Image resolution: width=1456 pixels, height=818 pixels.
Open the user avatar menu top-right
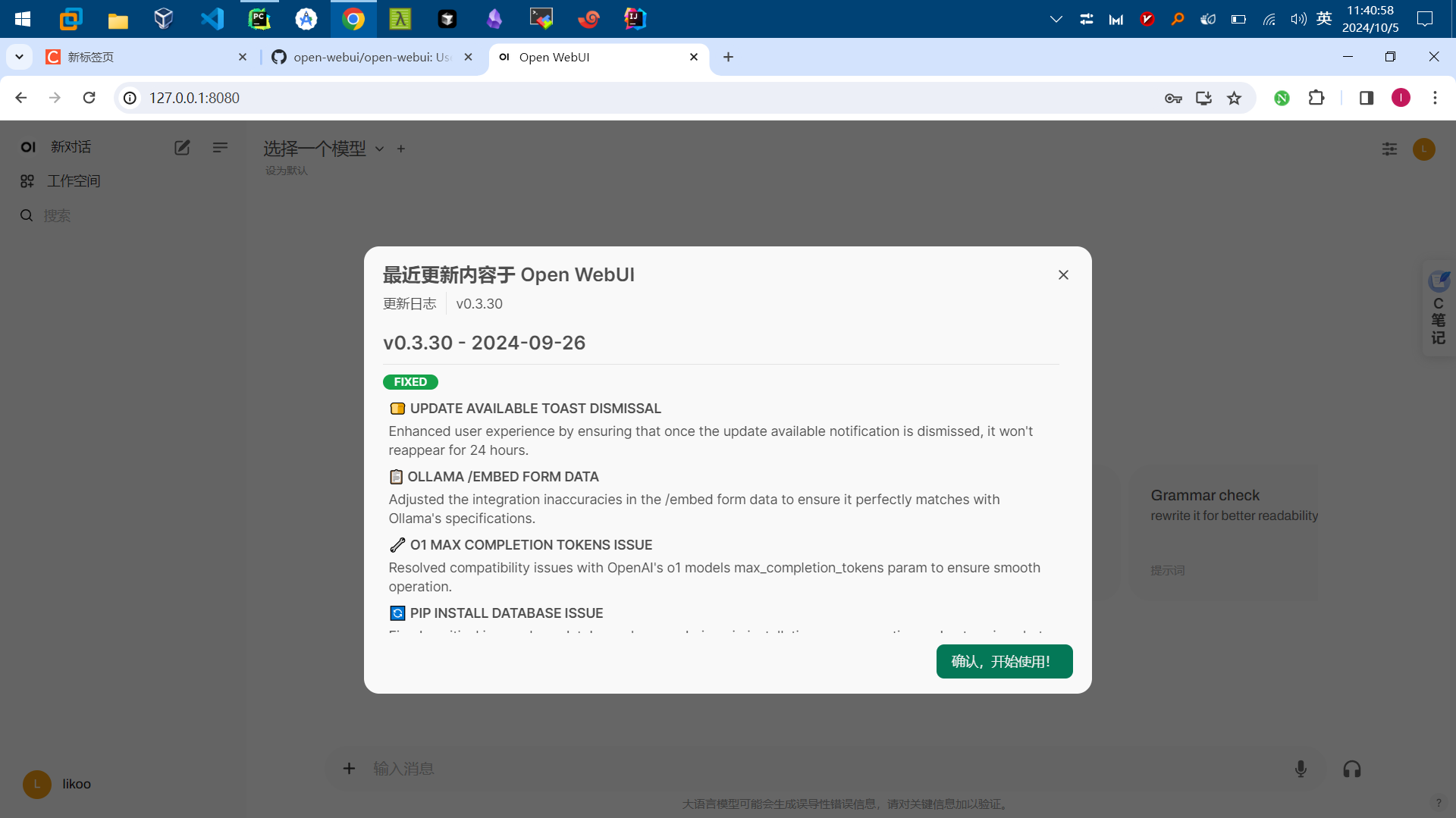point(1423,149)
